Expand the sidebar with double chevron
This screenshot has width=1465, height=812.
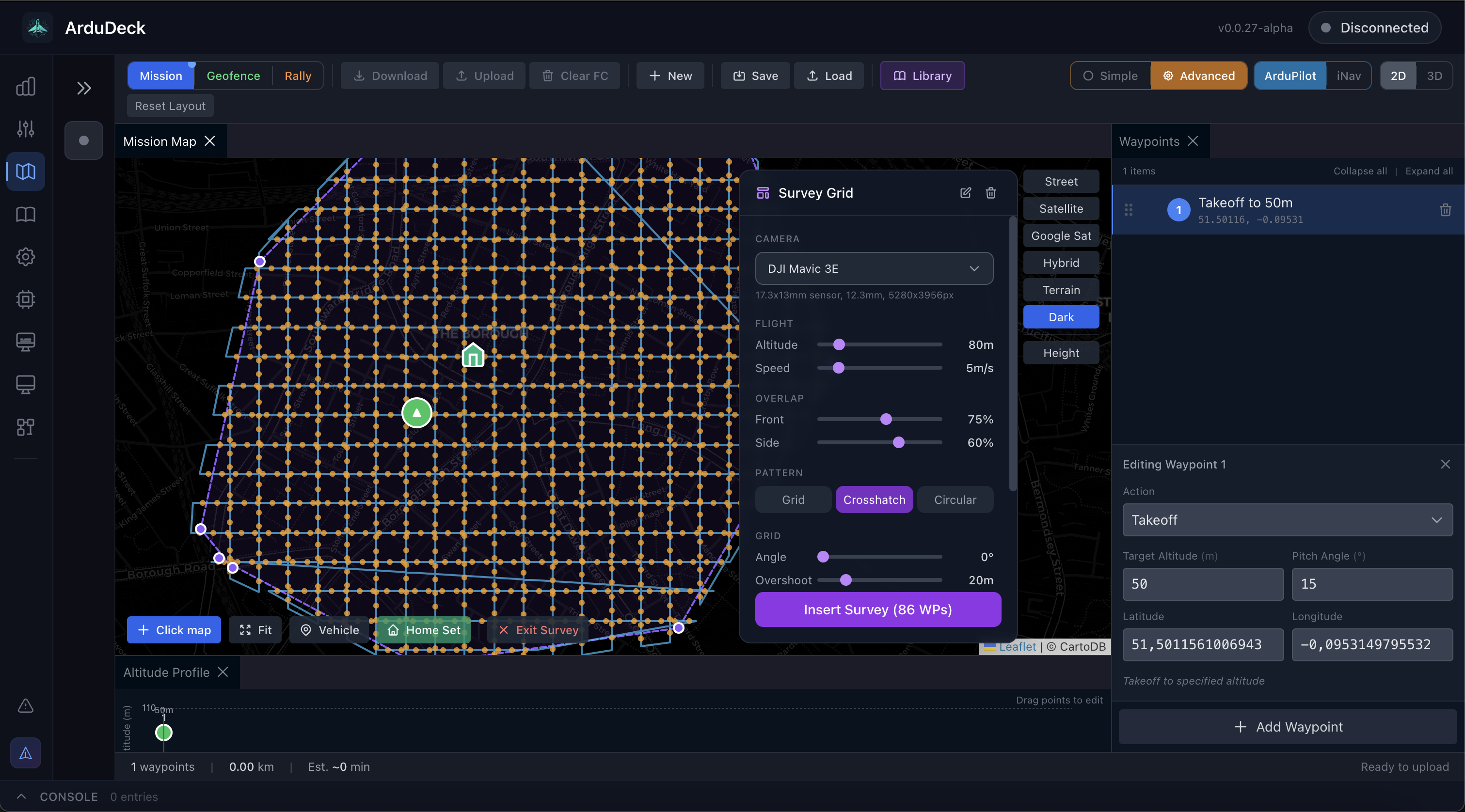(x=83, y=88)
